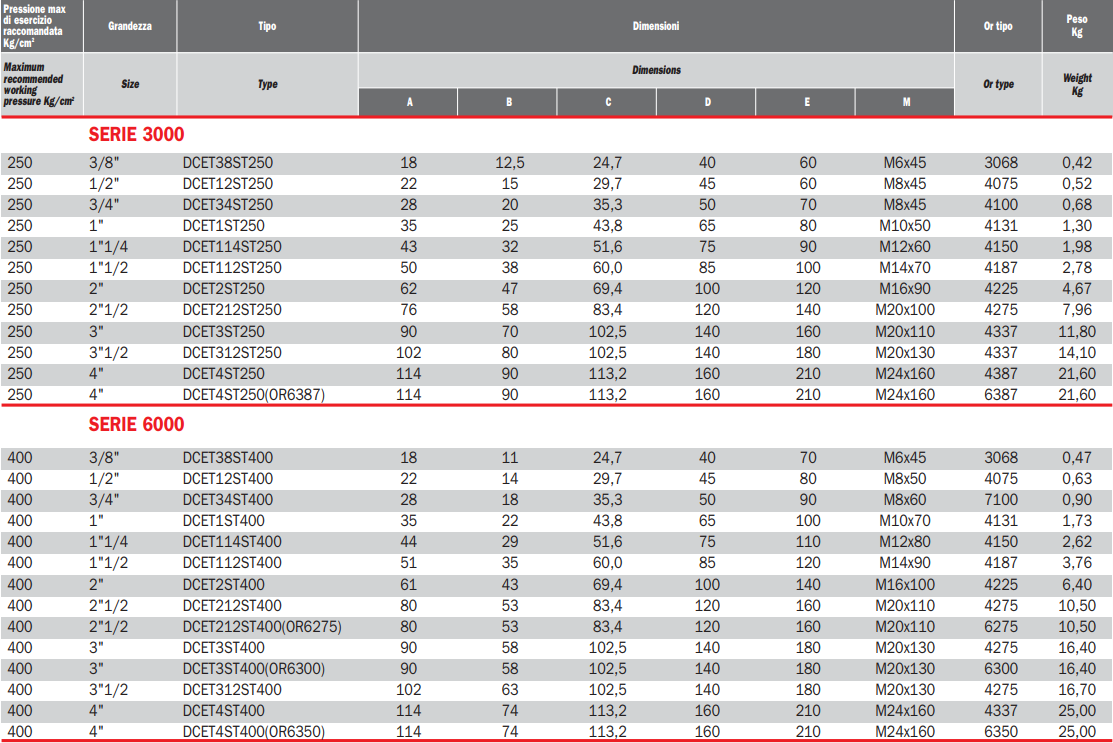Select type cell DCET12ST400
Viewport: 1113px width, 743px height.
coord(228,479)
